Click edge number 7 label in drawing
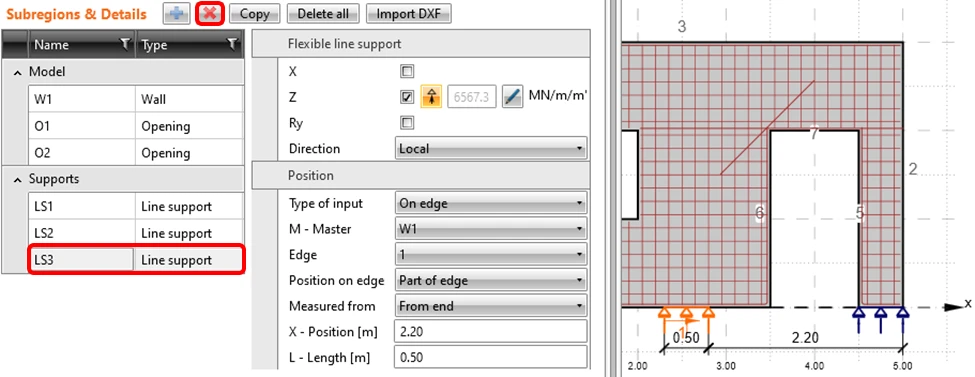The width and height of the screenshot is (975, 377). pyautogui.click(x=815, y=133)
